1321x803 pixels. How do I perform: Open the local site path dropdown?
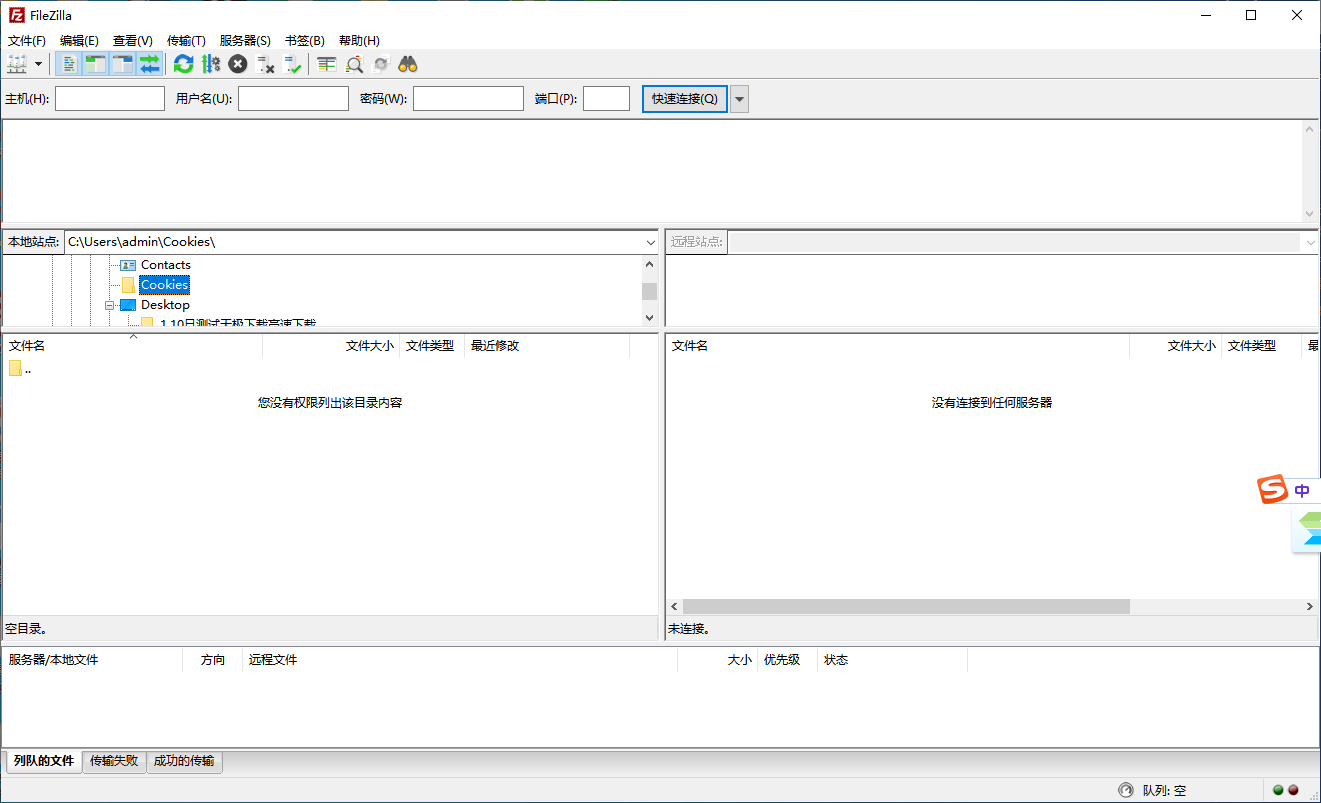pyautogui.click(x=651, y=241)
